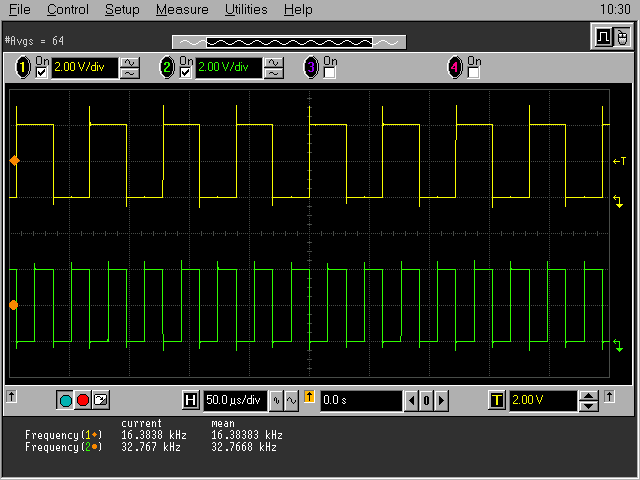This screenshot has height=480, width=640.
Task: Turn off the channel 2 On checkbox
Action: (186, 73)
